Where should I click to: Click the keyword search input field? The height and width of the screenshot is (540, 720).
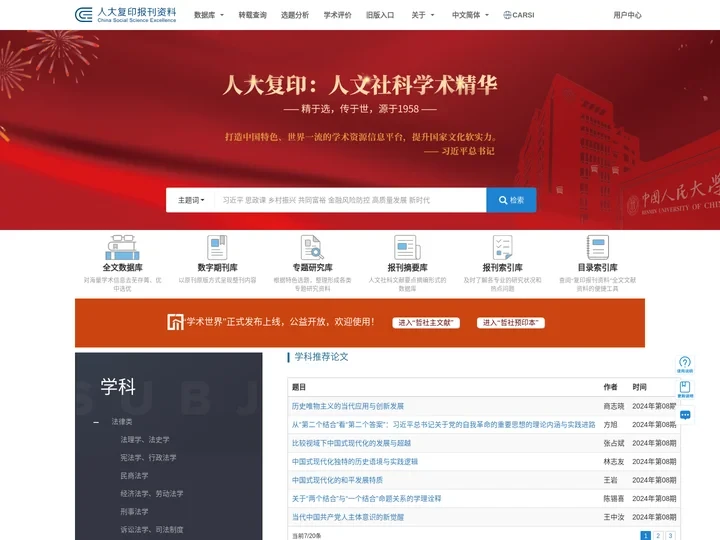point(350,200)
